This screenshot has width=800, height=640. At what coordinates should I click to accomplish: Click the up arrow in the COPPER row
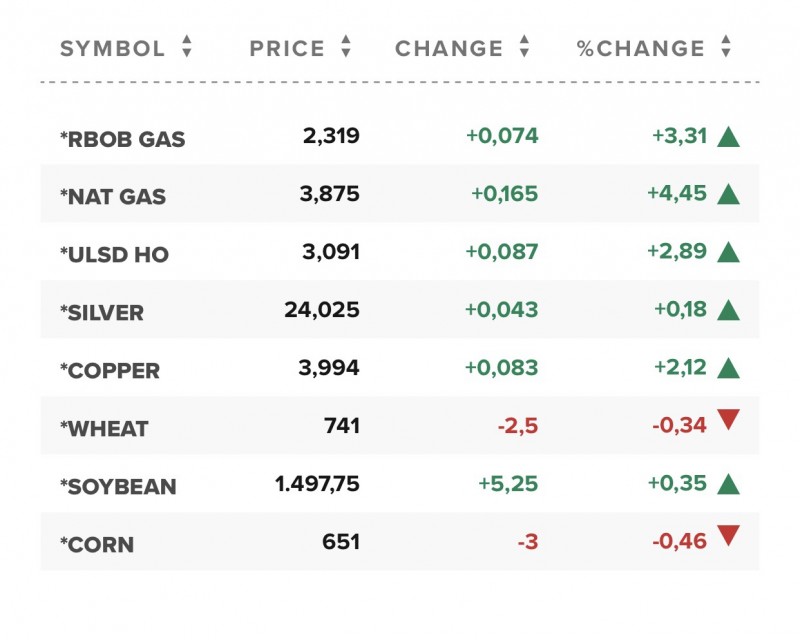[728, 369]
